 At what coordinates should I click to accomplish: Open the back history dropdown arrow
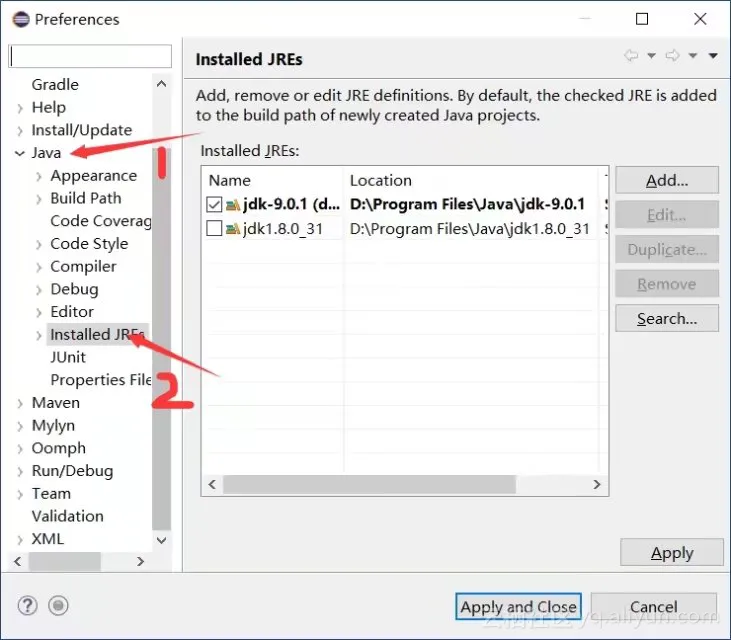tap(651, 56)
